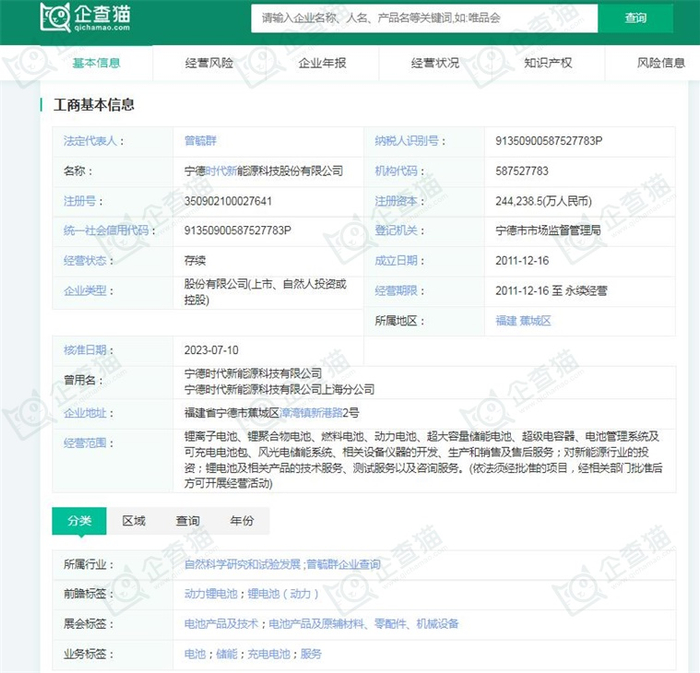Click the 电池 business tag
This screenshot has width=700, height=673.
(x=195, y=654)
